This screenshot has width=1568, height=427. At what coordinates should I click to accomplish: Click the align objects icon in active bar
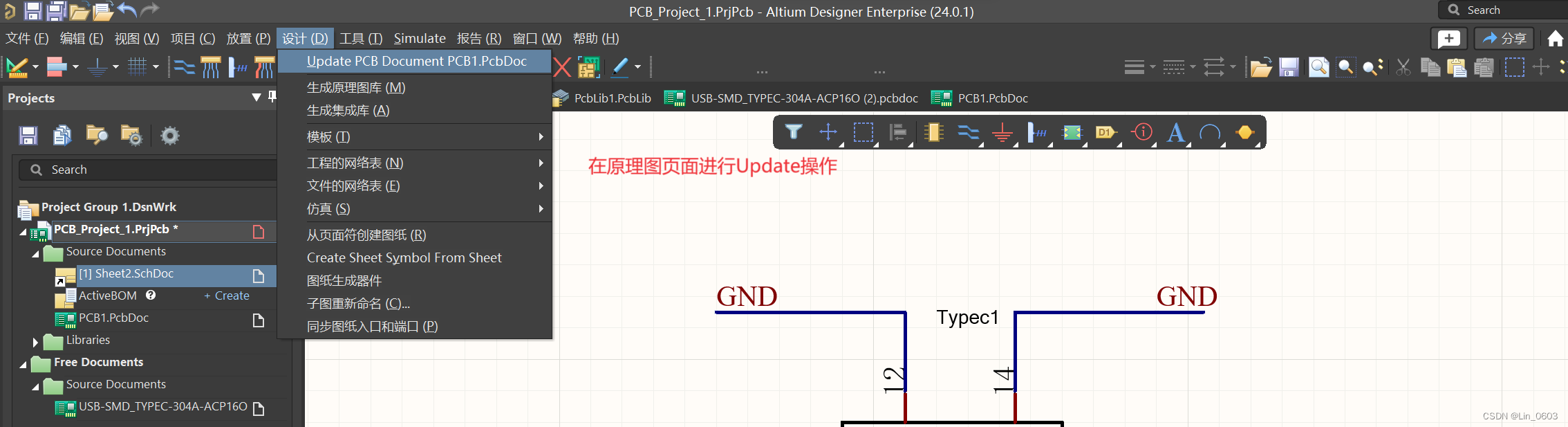[x=898, y=131]
